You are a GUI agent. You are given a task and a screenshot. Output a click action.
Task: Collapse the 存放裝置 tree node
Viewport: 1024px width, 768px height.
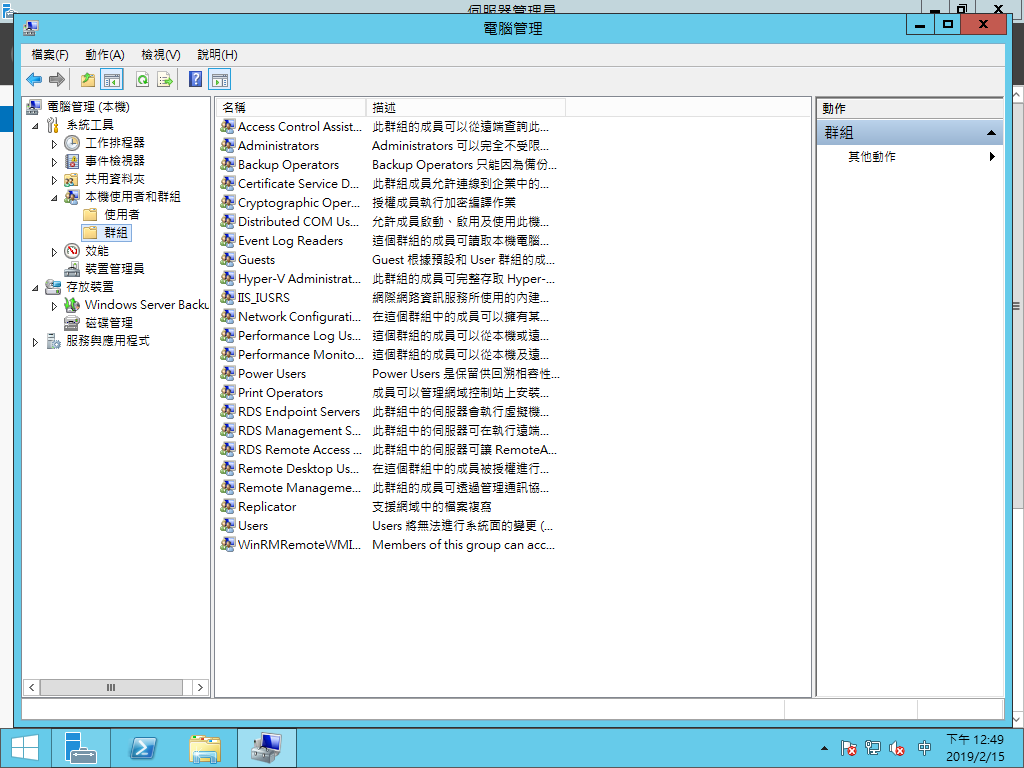tap(35, 287)
